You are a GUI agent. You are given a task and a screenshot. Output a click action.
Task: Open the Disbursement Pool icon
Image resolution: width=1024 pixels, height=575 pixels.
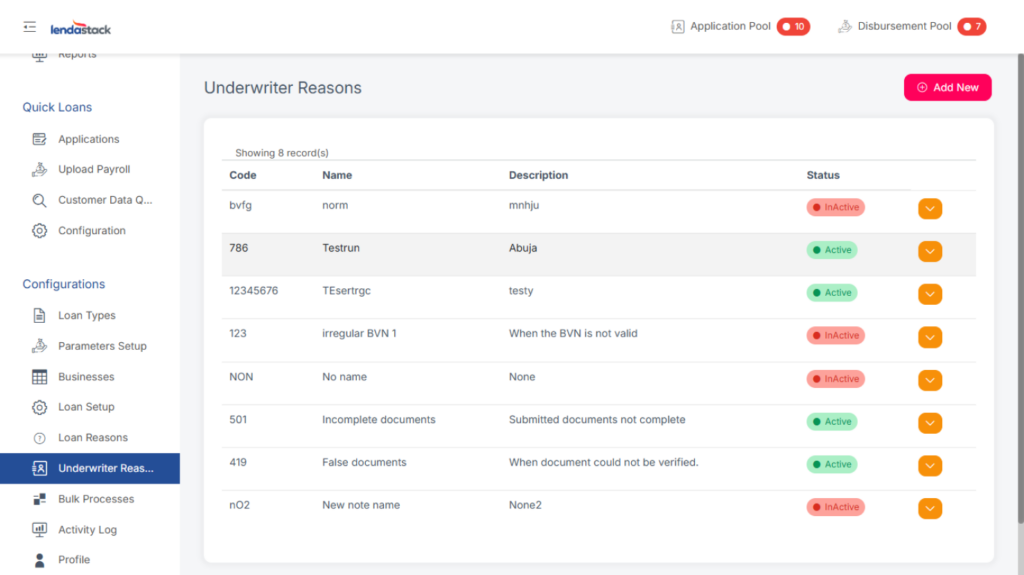point(845,27)
